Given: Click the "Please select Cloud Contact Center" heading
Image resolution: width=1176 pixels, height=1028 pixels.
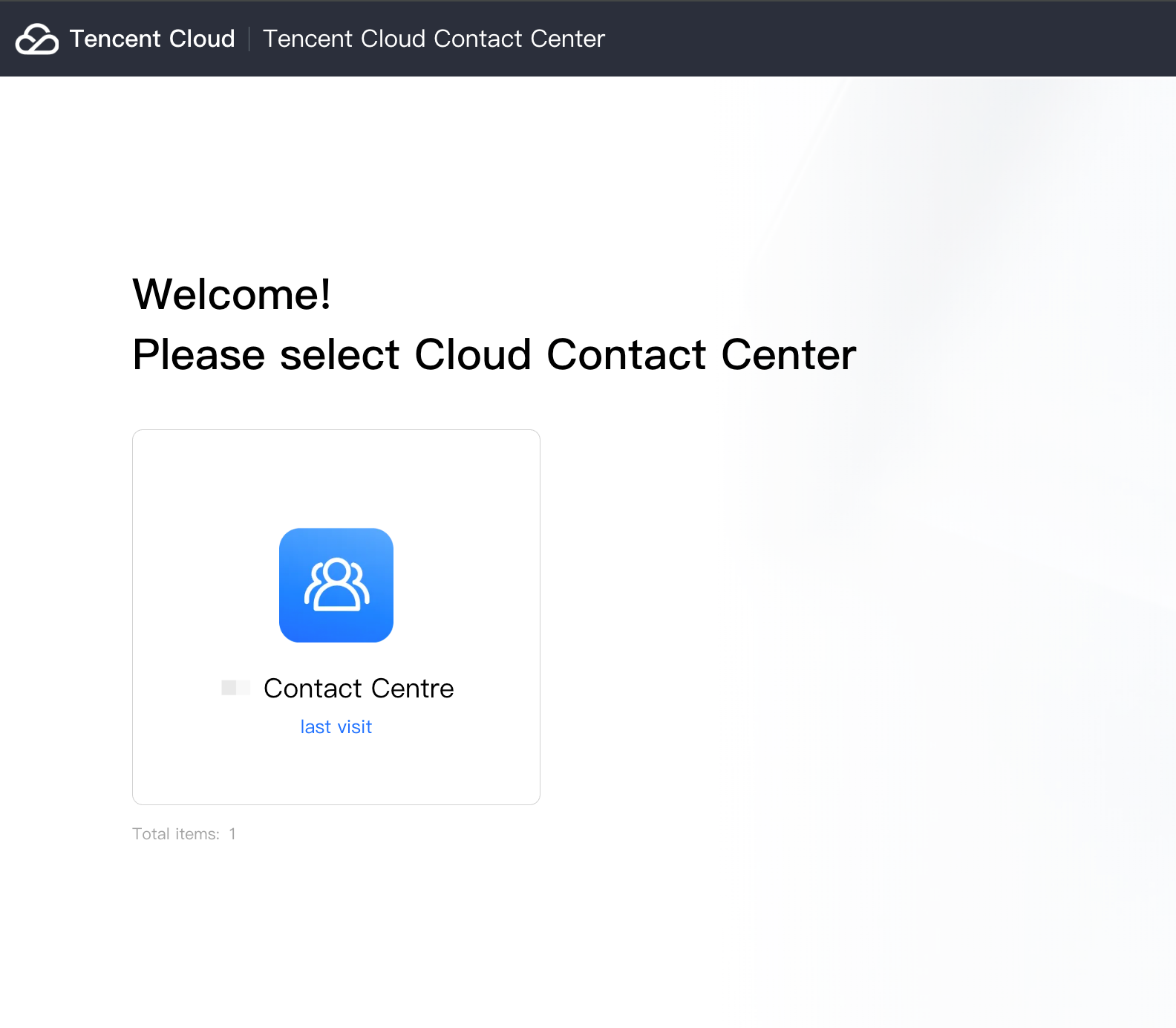Looking at the screenshot, I should tap(494, 354).
